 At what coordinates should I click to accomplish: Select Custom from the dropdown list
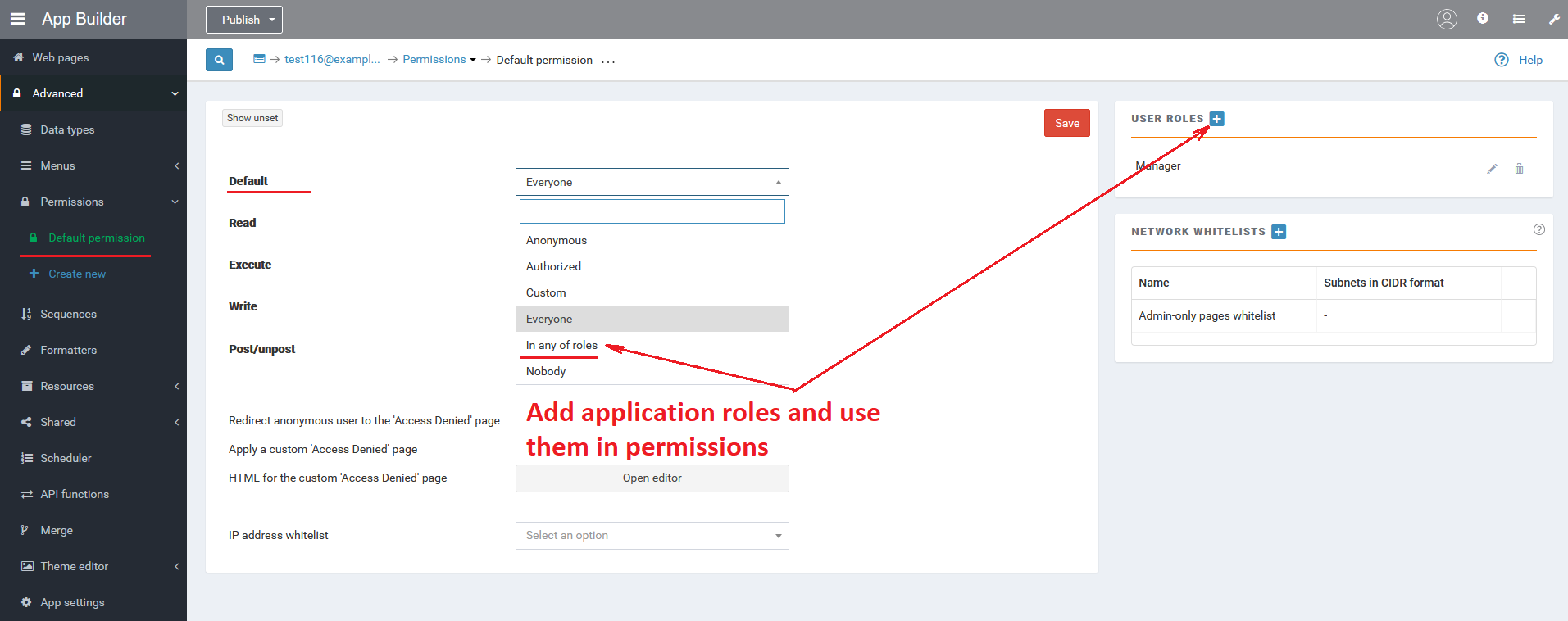point(652,292)
